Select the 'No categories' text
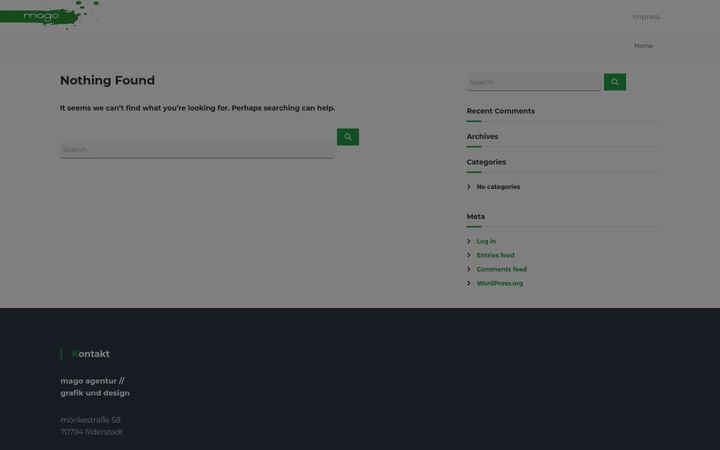Viewport: 720px width, 450px height. pos(498,187)
